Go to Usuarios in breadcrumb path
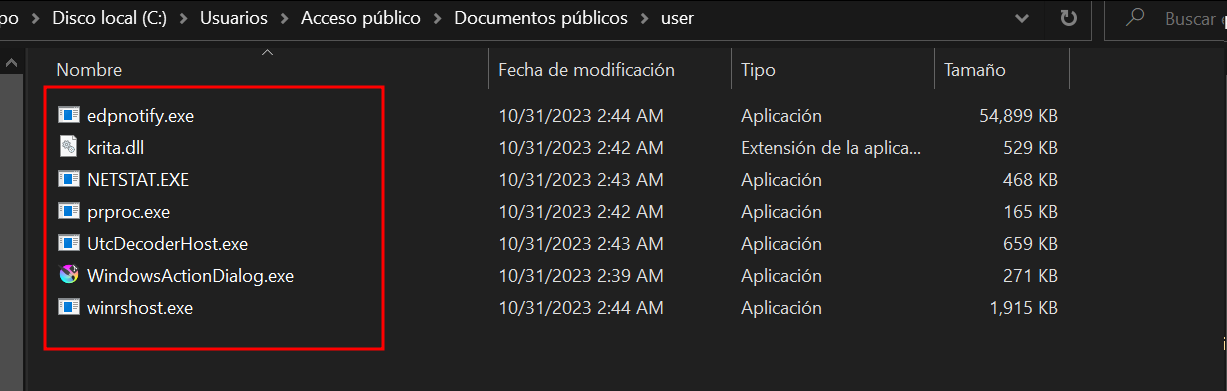 pos(234,18)
